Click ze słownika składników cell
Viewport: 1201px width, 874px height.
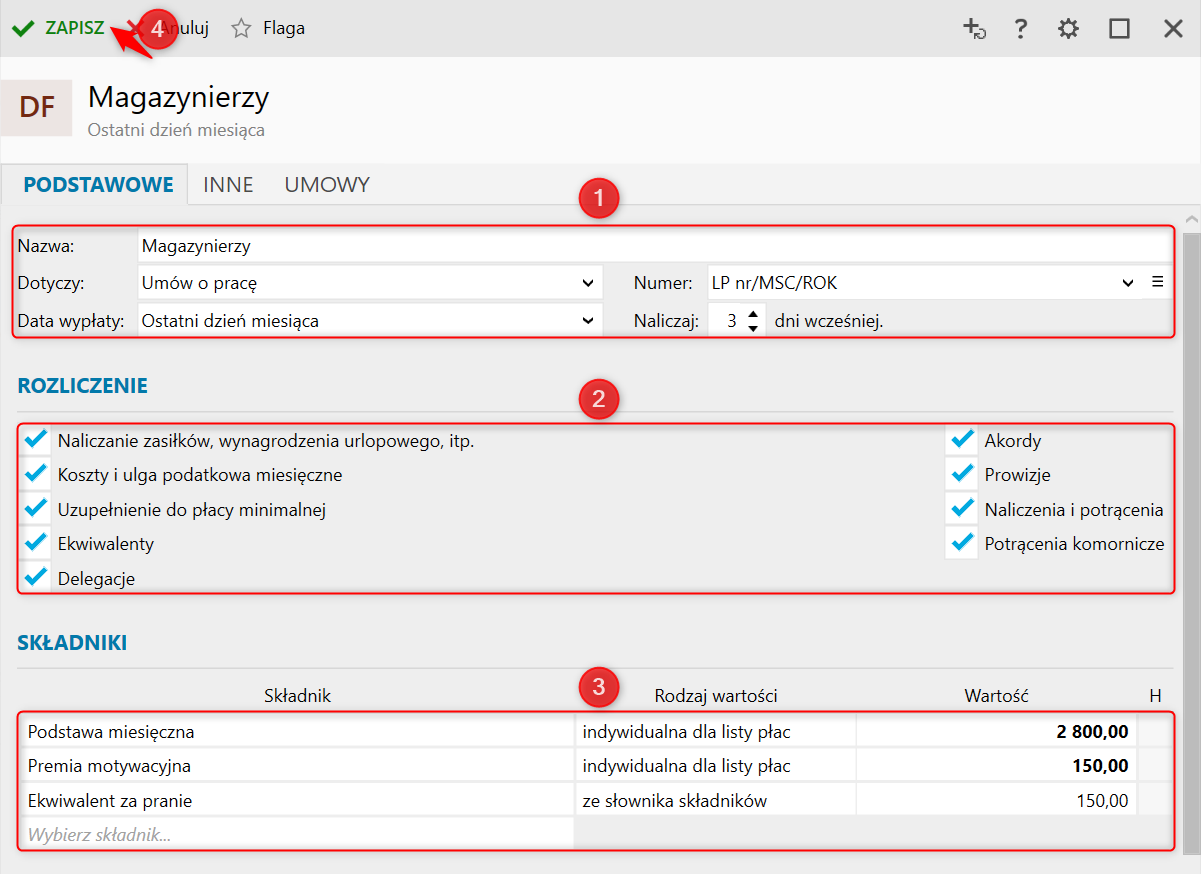tap(715, 800)
